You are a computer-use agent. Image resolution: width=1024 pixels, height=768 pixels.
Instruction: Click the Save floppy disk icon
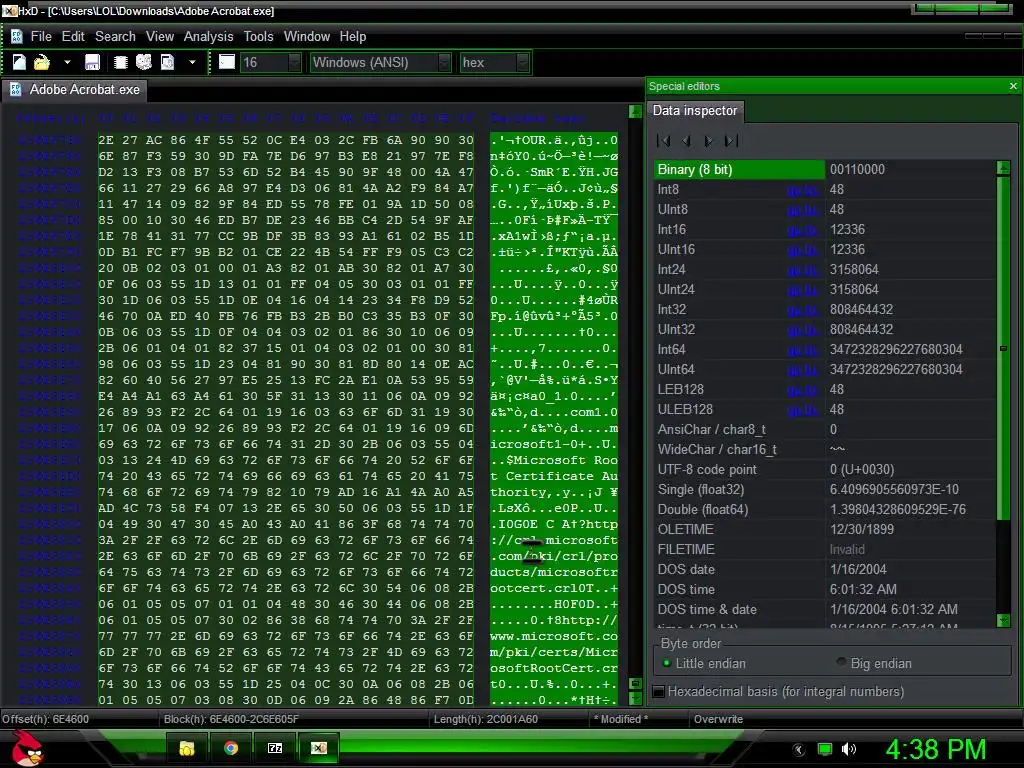click(x=92, y=62)
